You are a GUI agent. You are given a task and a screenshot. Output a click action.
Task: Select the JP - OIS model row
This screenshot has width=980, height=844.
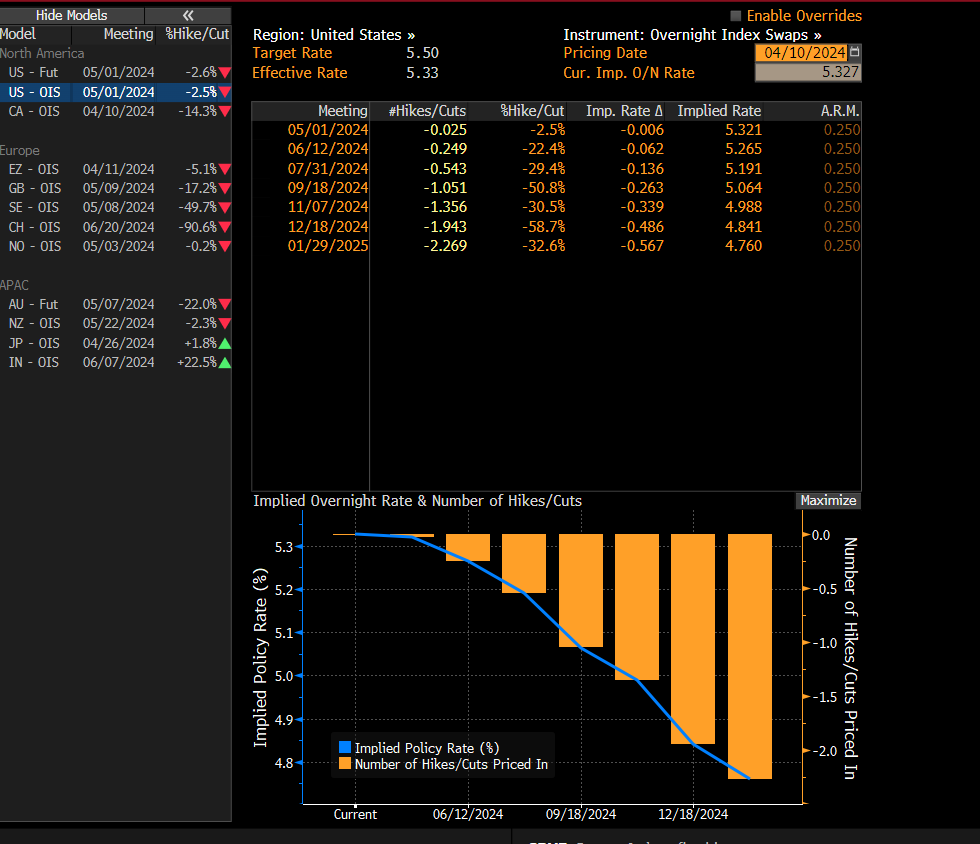tap(116, 343)
